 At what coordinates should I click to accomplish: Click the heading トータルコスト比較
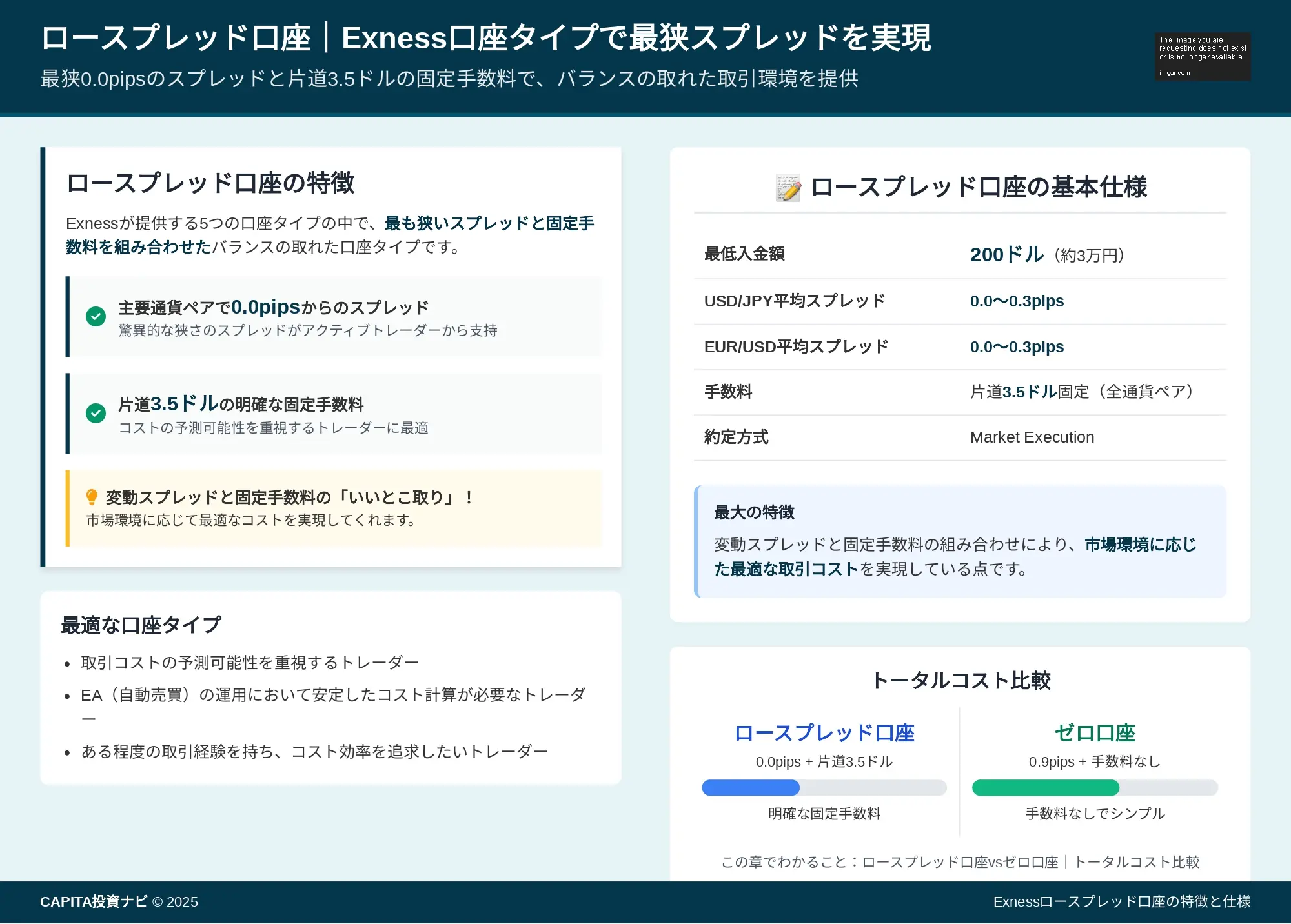pyautogui.click(x=961, y=680)
